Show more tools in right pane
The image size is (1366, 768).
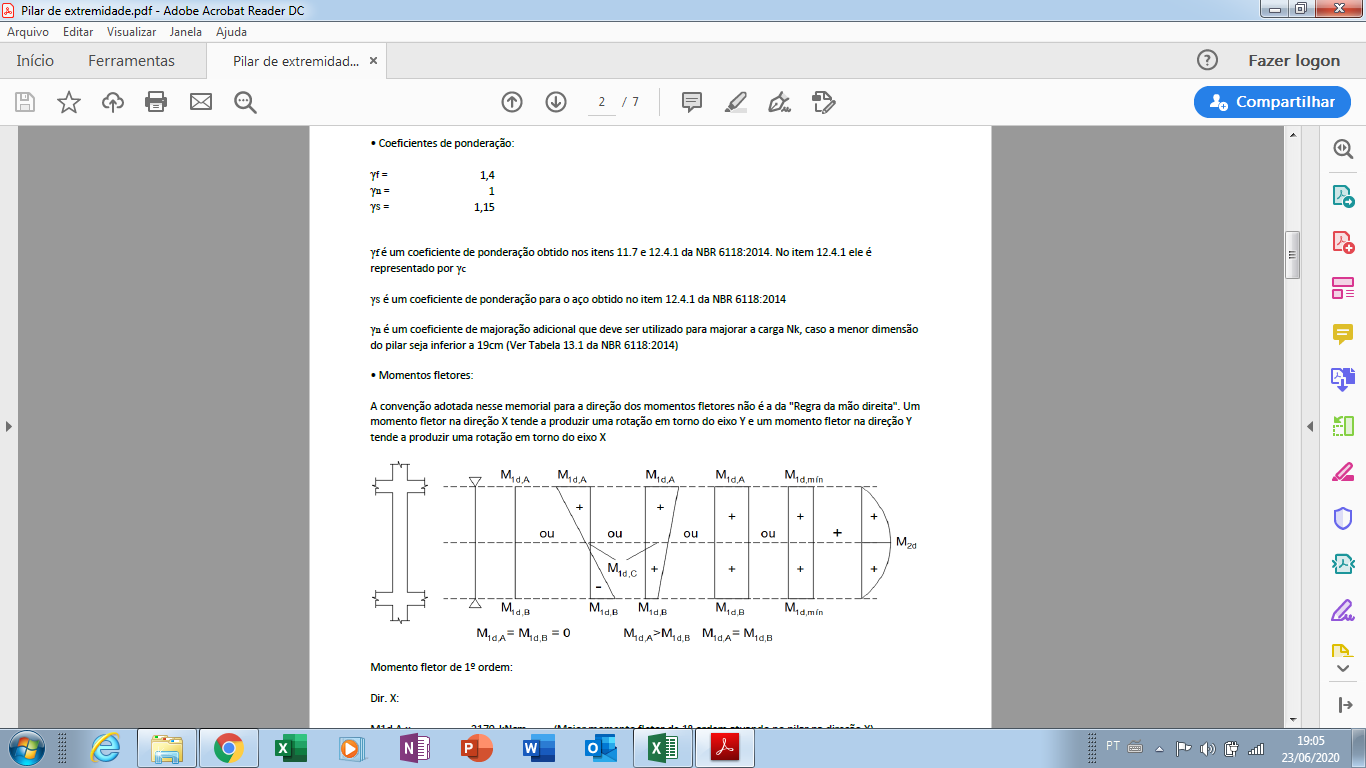(1342, 668)
